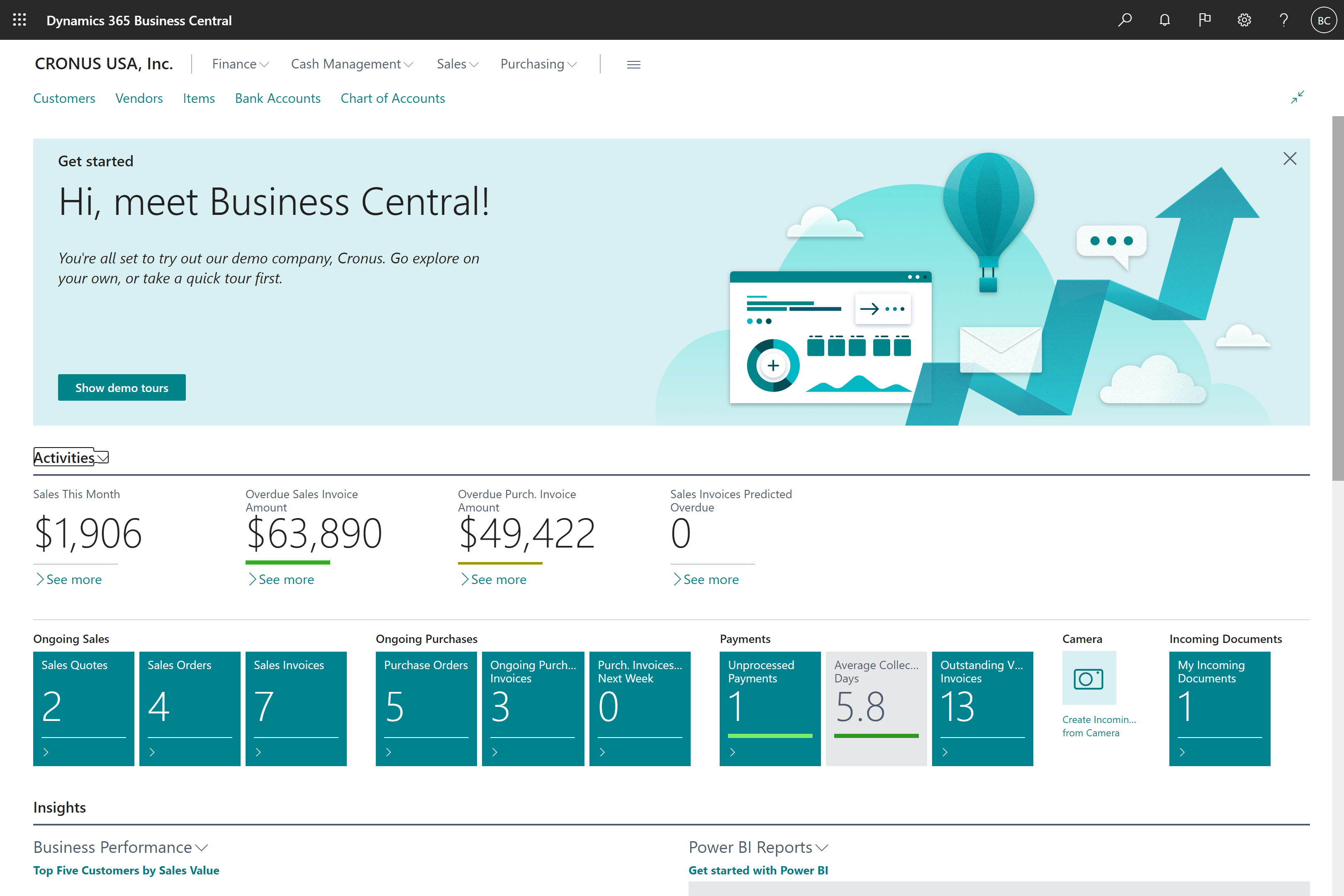This screenshot has height=896, width=1344.
Task: Click the Notifications bell icon
Action: 1164,20
